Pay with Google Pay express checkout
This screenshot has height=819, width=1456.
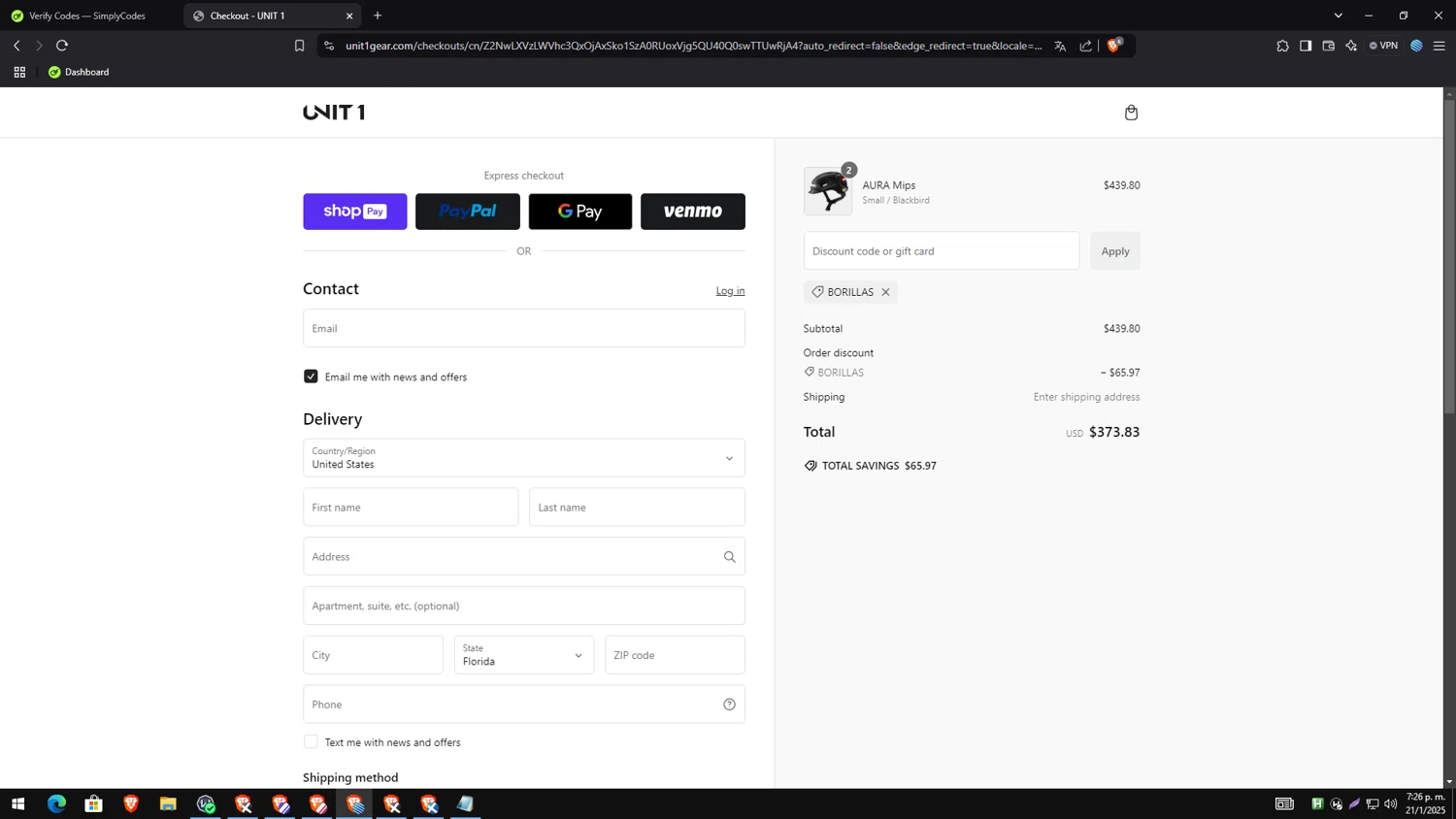[580, 212]
